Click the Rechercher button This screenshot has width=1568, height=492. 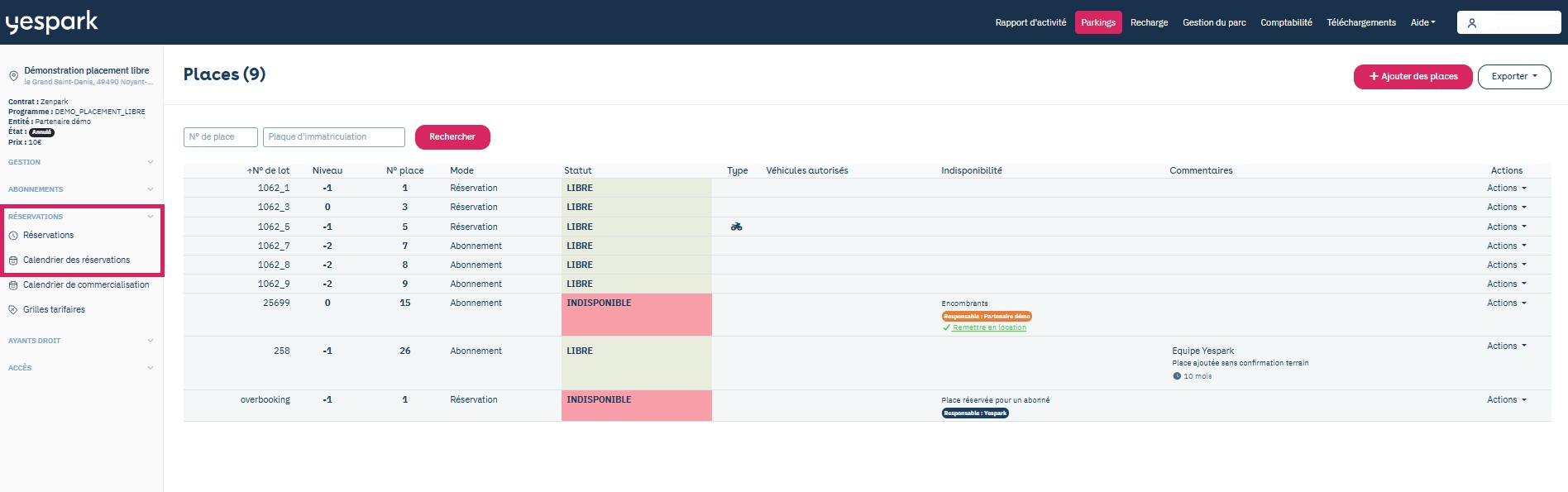pyautogui.click(x=452, y=137)
